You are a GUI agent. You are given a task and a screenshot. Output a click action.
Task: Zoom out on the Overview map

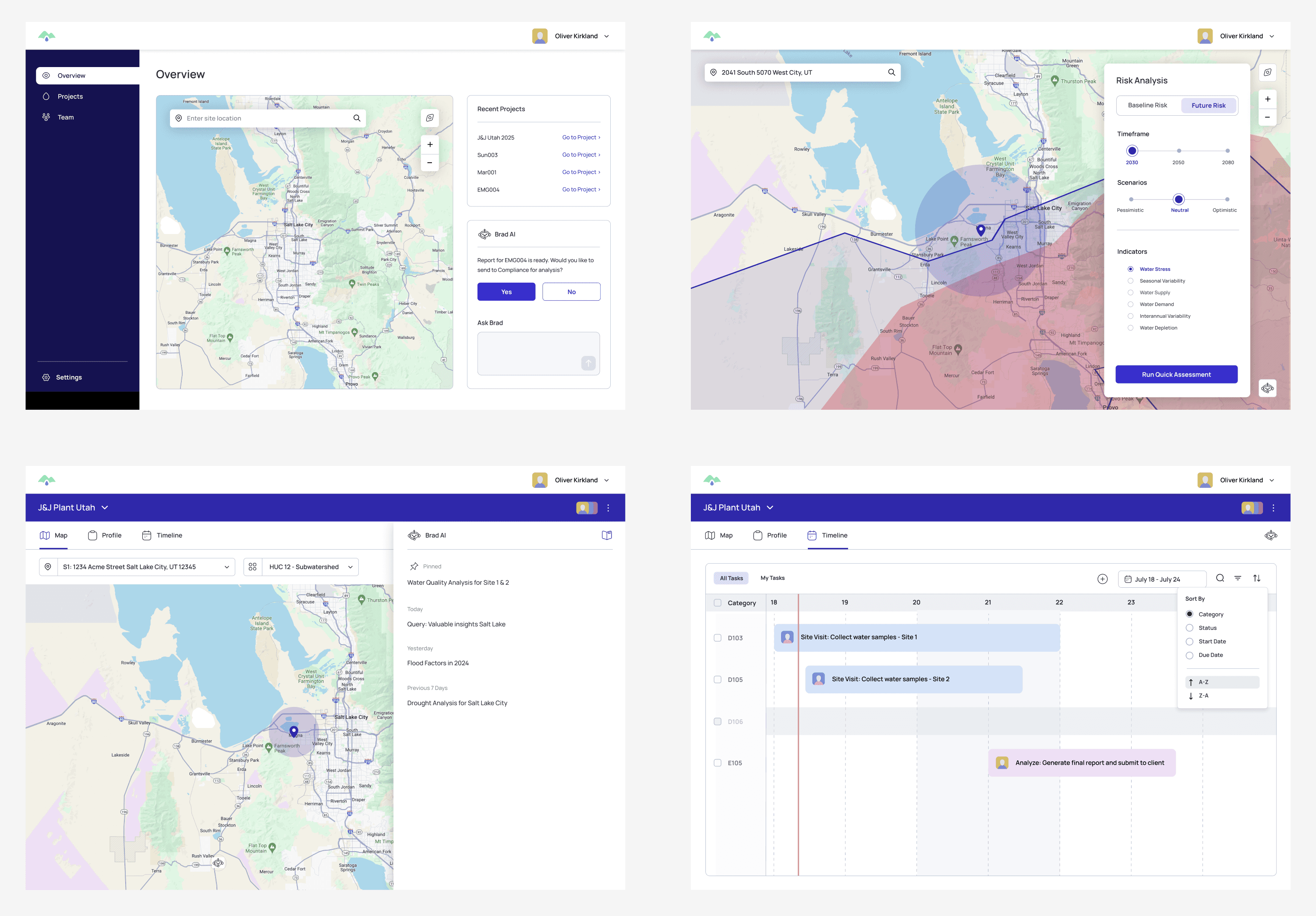coord(430,162)
